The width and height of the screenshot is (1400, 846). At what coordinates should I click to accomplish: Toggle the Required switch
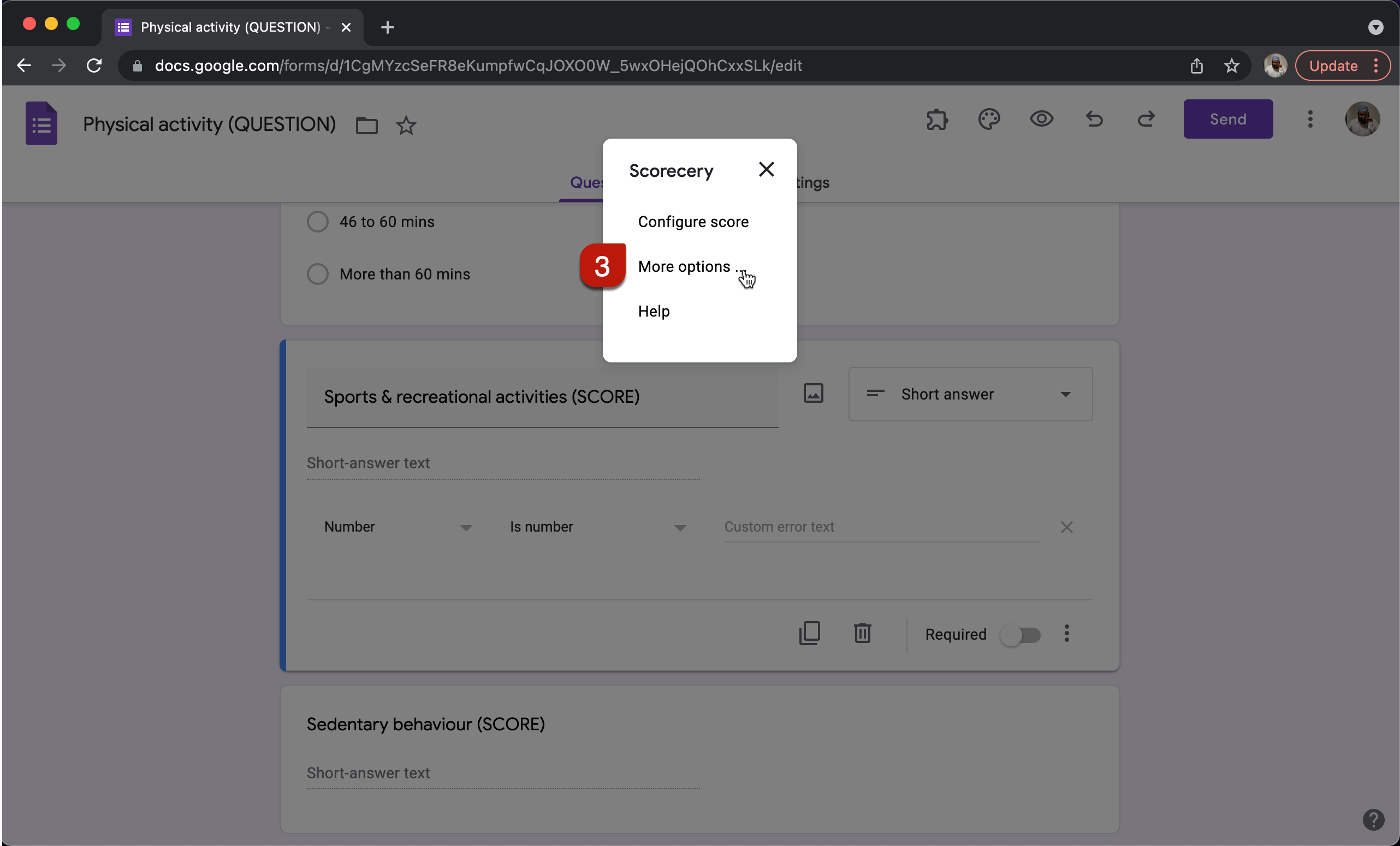(1021, 634)
